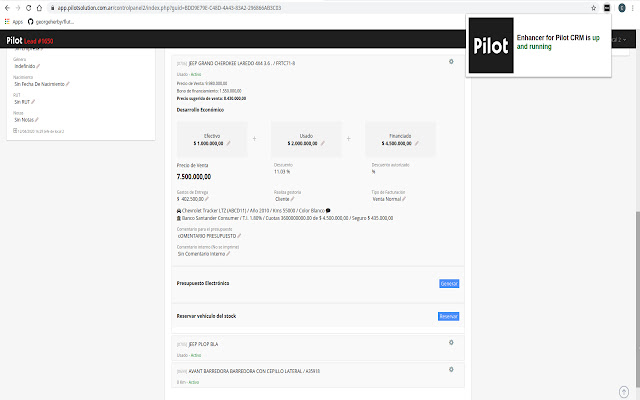Viewport: 640px width, 400px height.
Task: Click the car icon before Chevrolet Tracker
Action: point(179,211)
